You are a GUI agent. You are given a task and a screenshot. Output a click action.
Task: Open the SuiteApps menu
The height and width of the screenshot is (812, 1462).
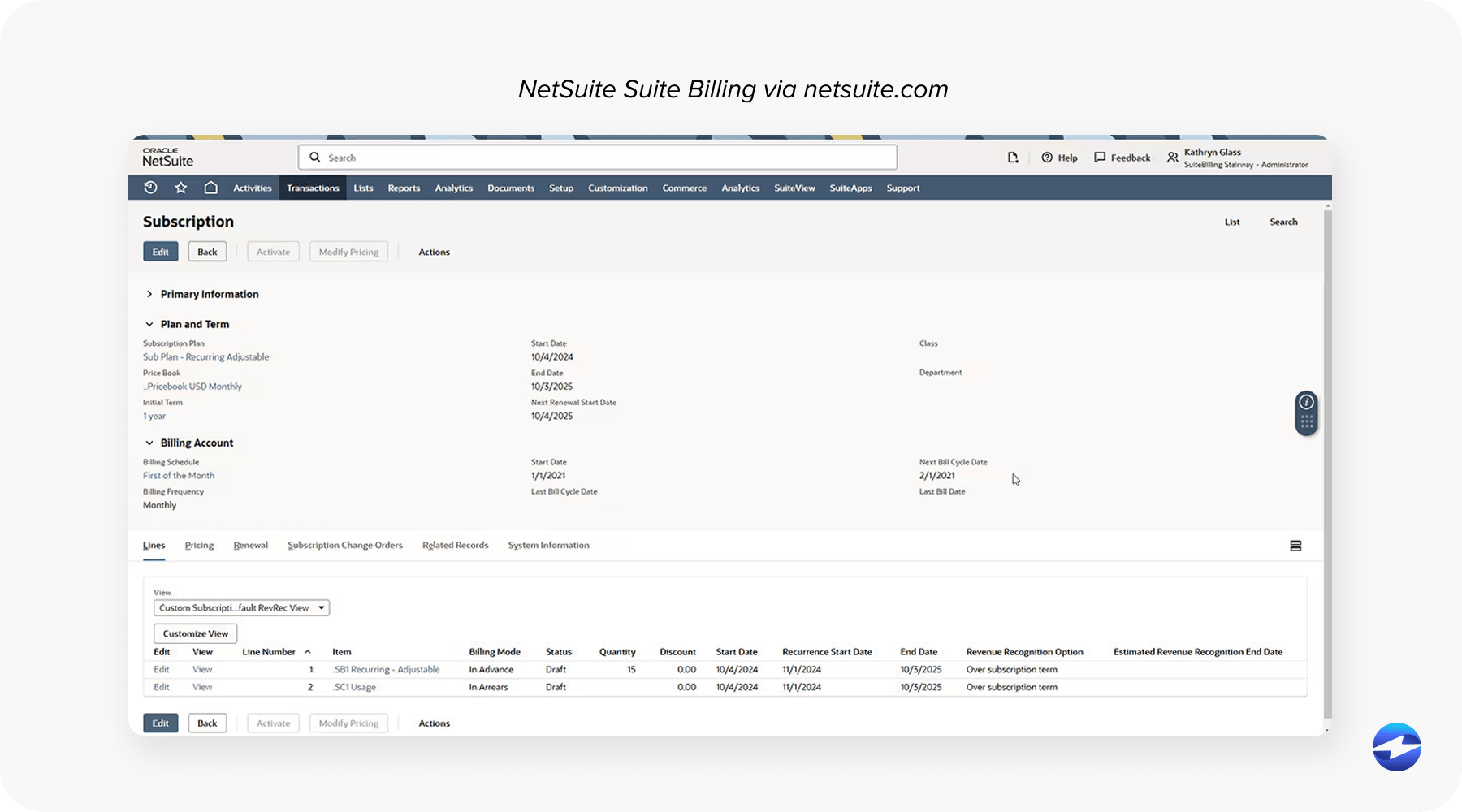[x=850, y=188]
